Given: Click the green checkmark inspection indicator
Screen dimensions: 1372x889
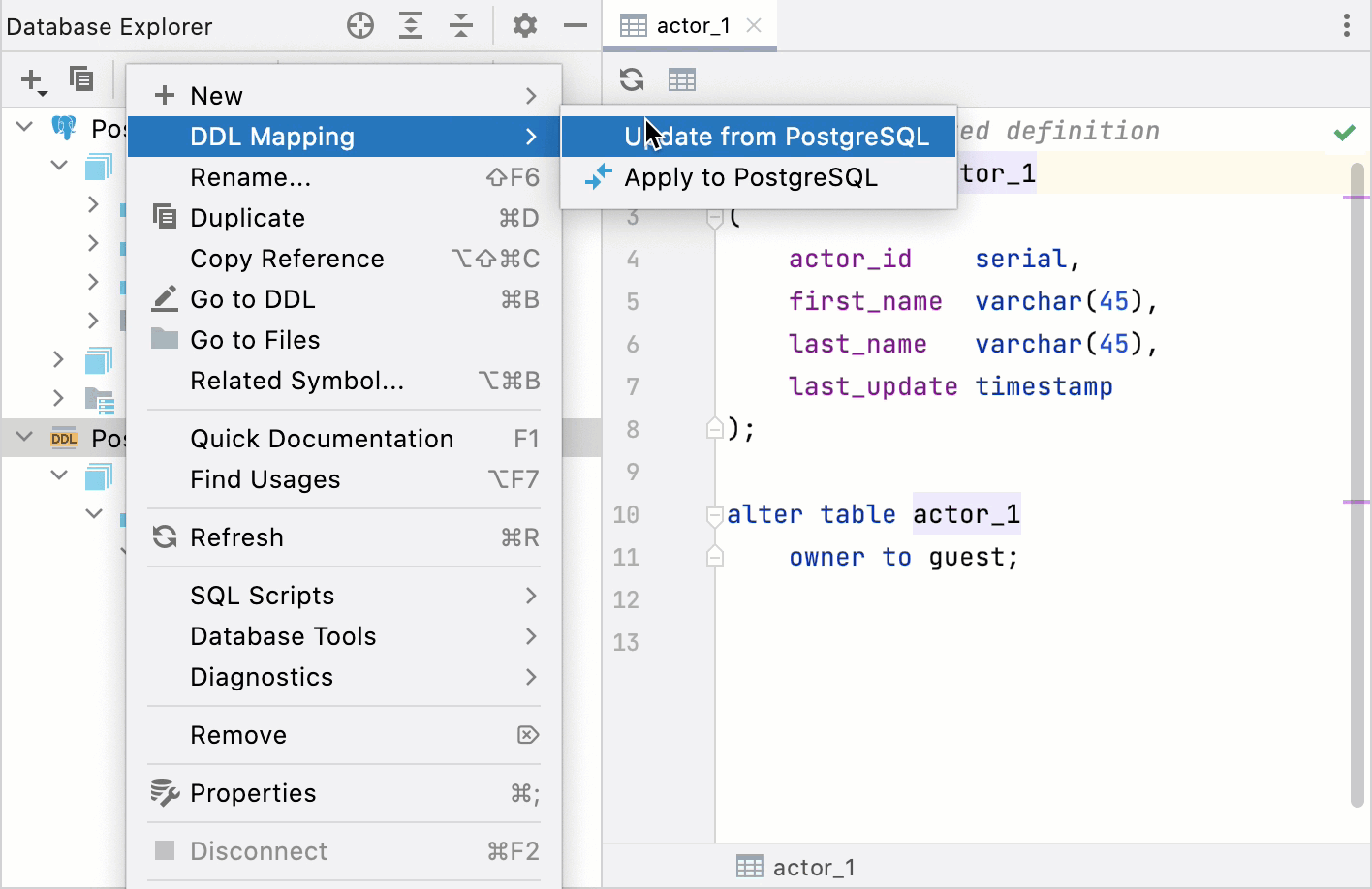Looking at the screenshot, I should 1344,131.
